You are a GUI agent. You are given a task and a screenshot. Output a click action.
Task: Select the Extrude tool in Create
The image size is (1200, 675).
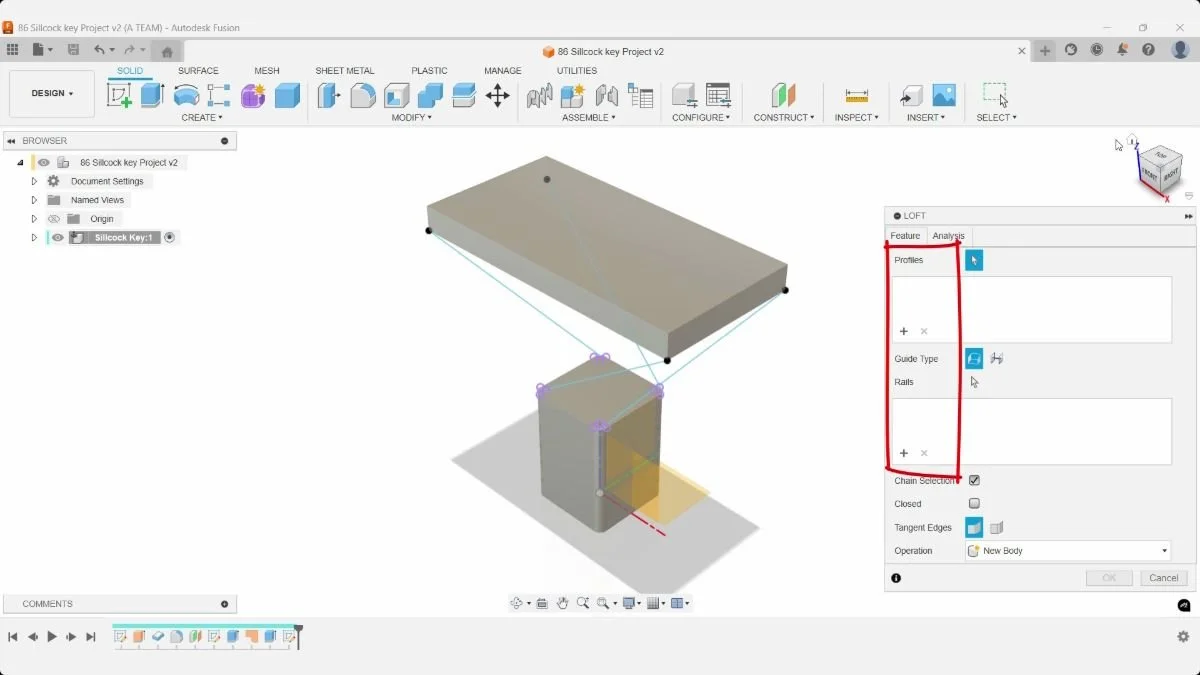[152, 95]
